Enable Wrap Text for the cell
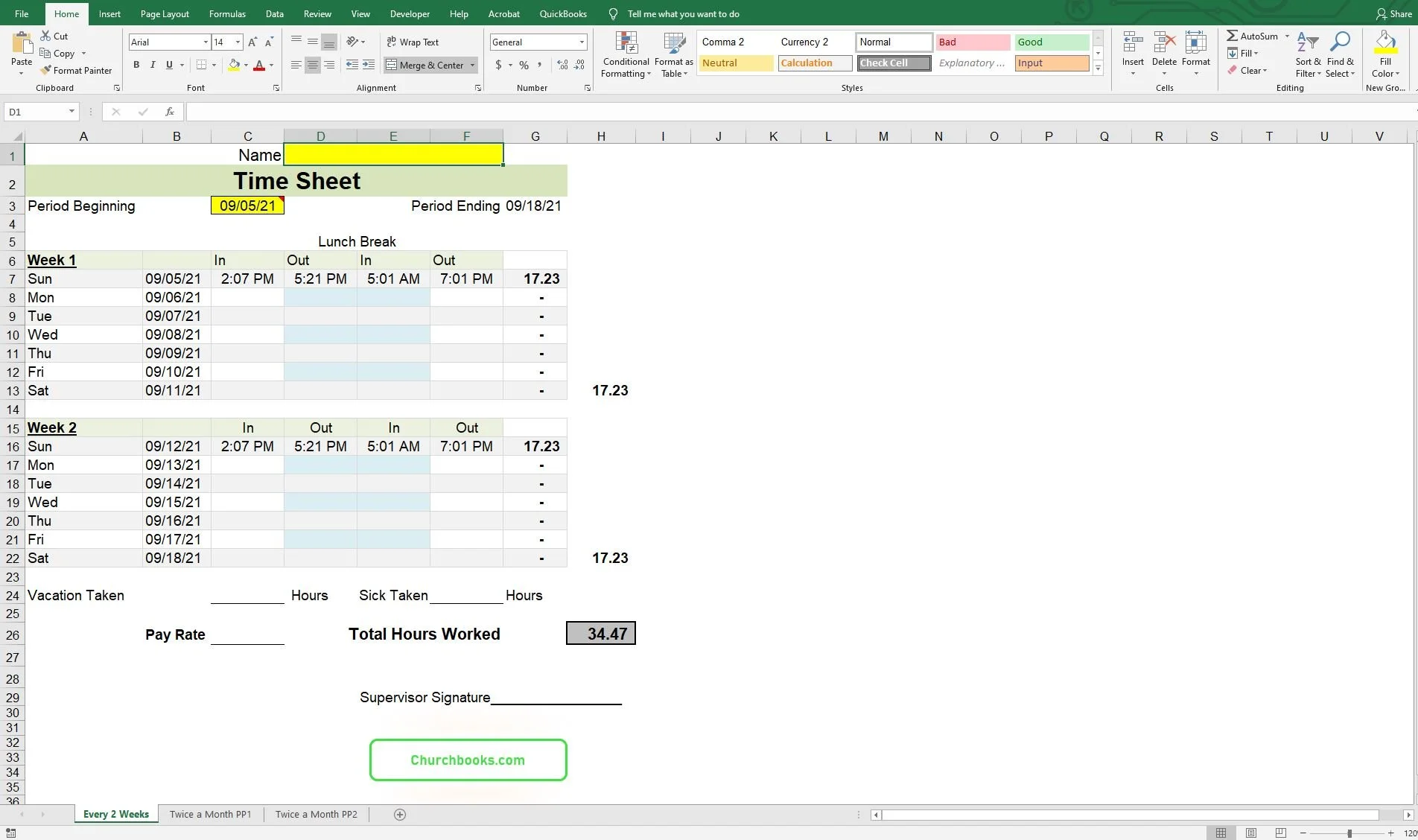The width and height of the screenshot is (1418, 840). (413, 42)
